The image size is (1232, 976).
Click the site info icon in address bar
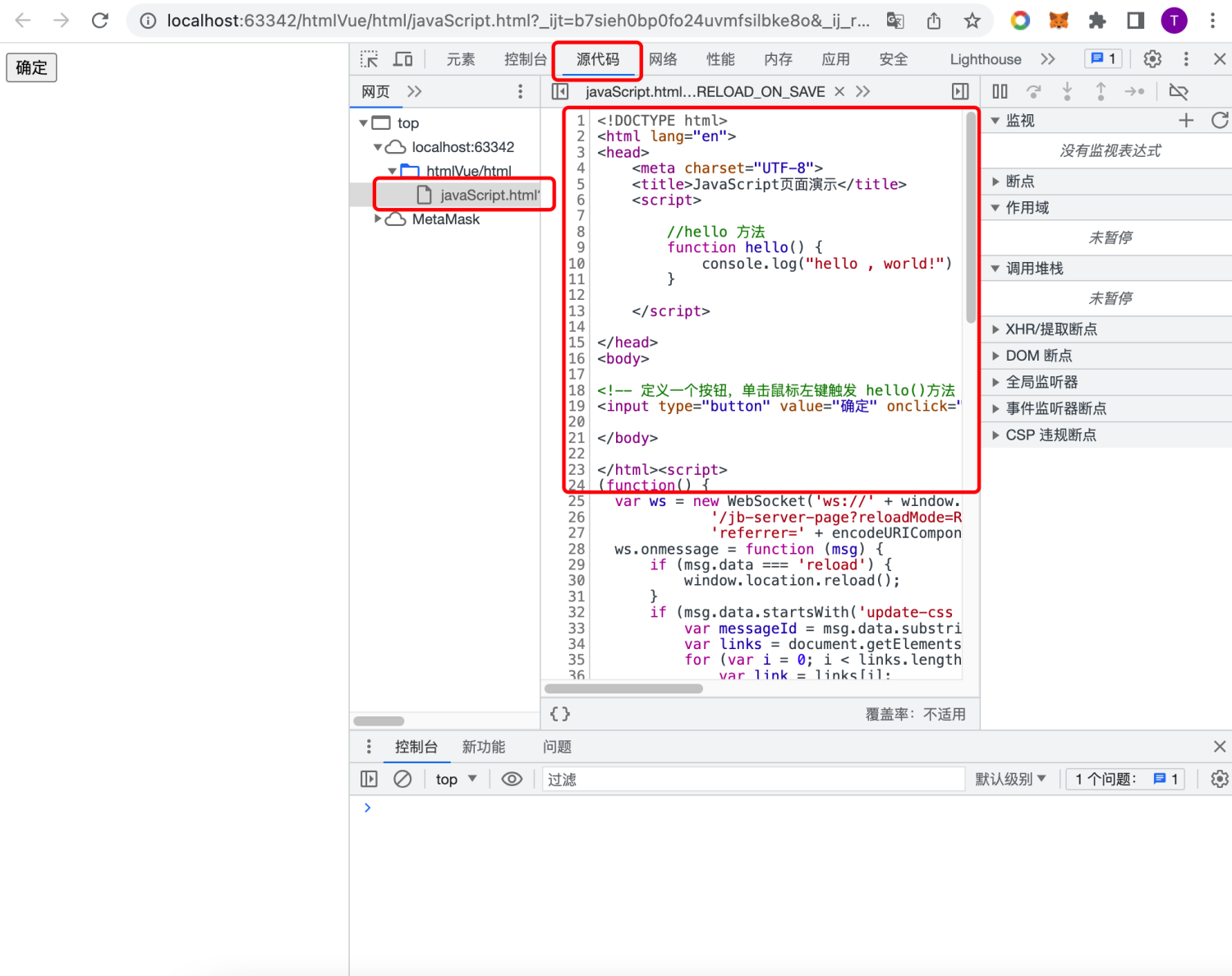pos(148,21)
